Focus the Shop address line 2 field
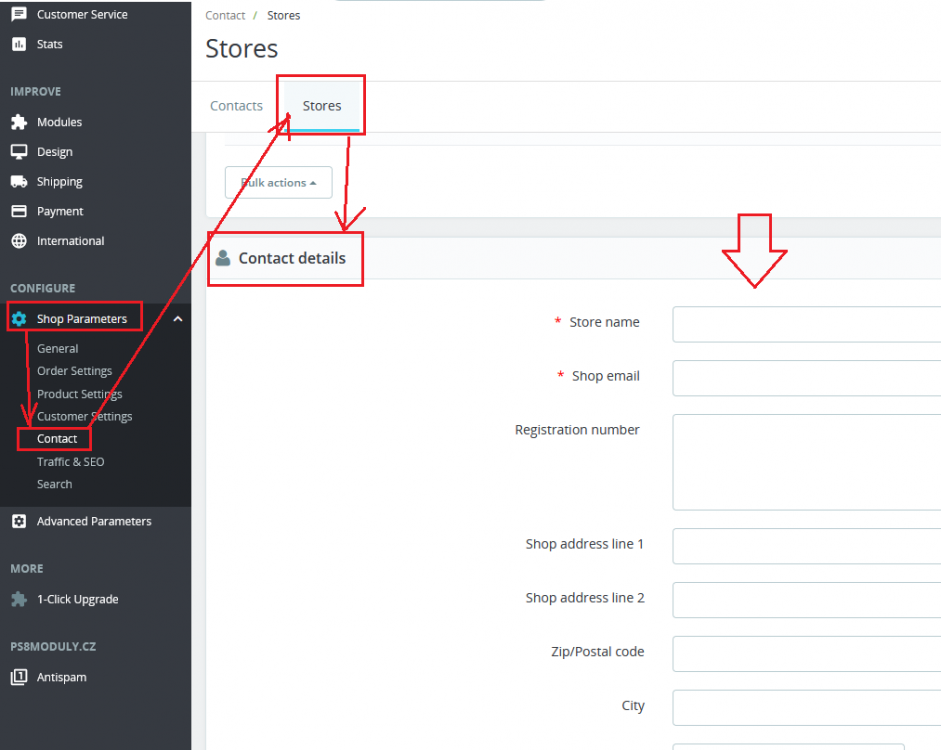This screenshot has width=941, height=750. click(807, 600)
